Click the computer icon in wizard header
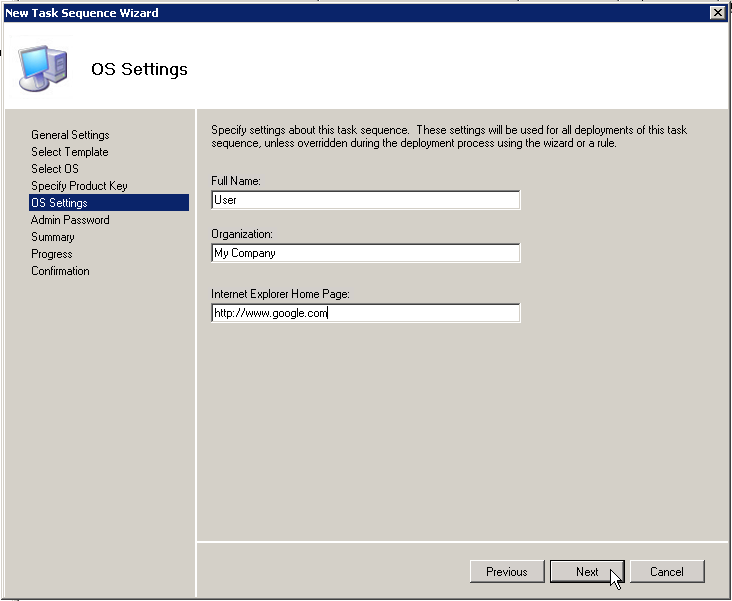Viewport: 732px width, 601px height. point(44,68)
